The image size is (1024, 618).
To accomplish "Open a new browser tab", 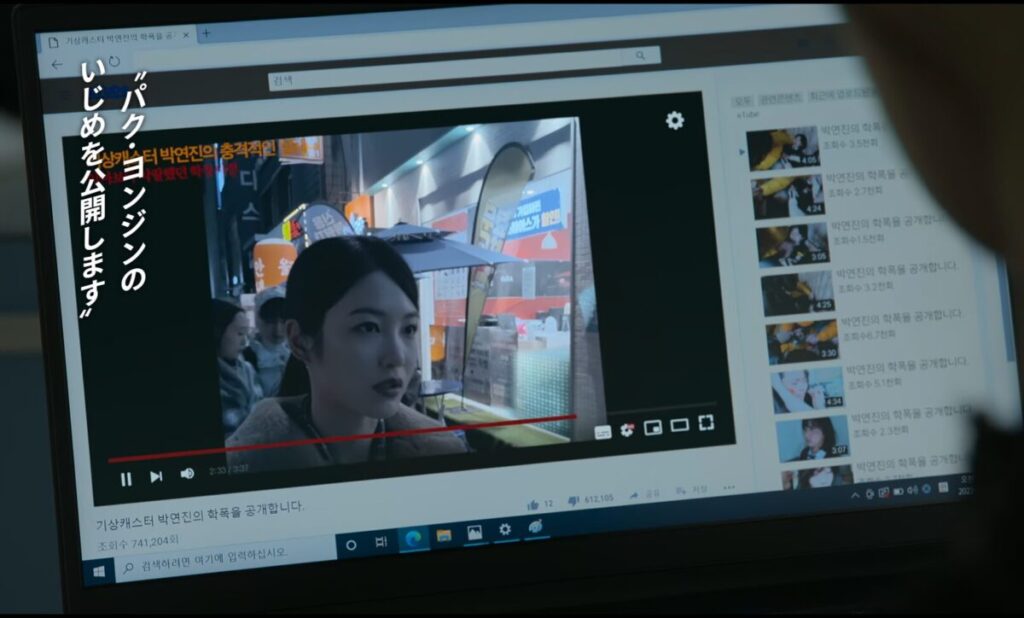I will [x=206, y=33].
